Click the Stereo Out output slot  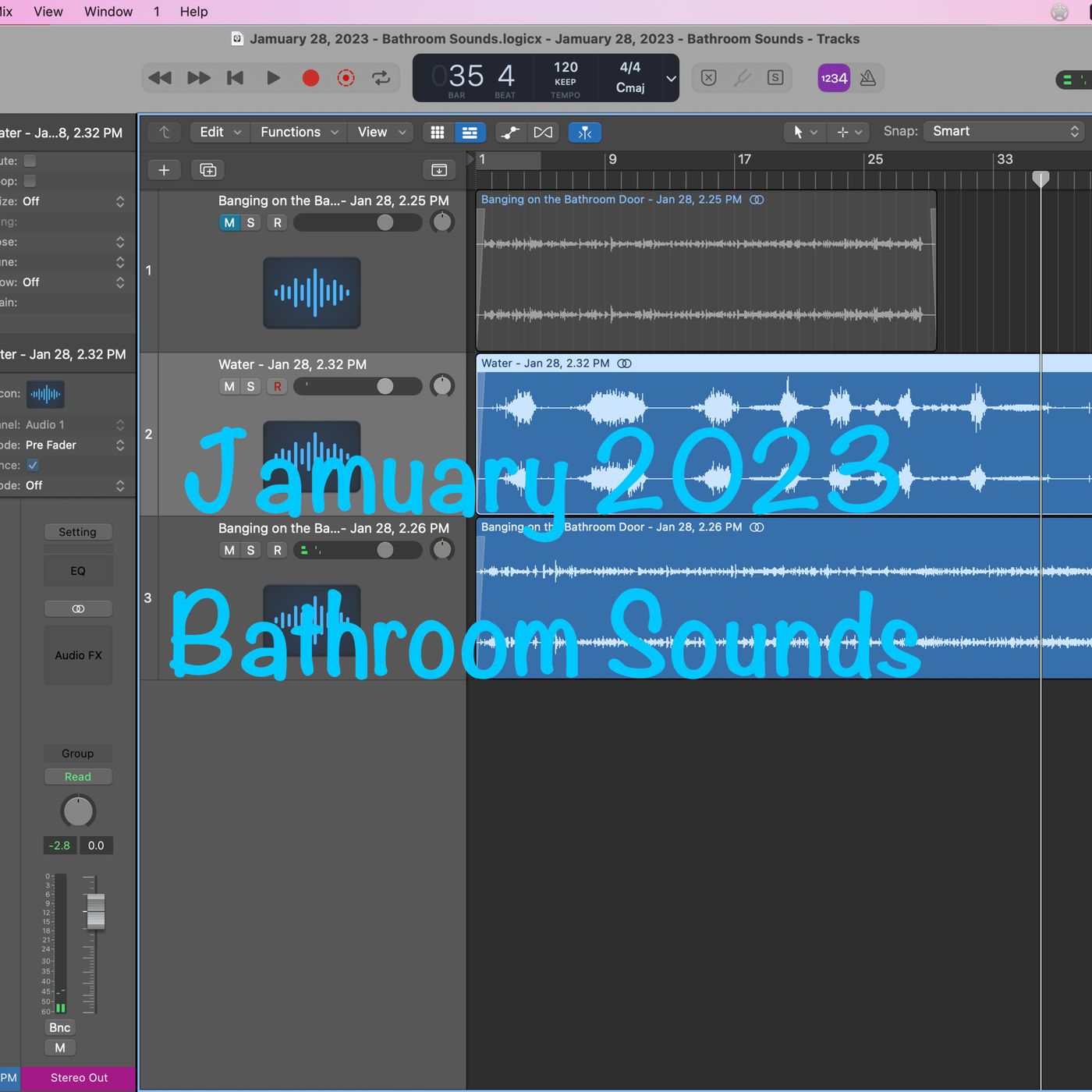coord(78,1078)
